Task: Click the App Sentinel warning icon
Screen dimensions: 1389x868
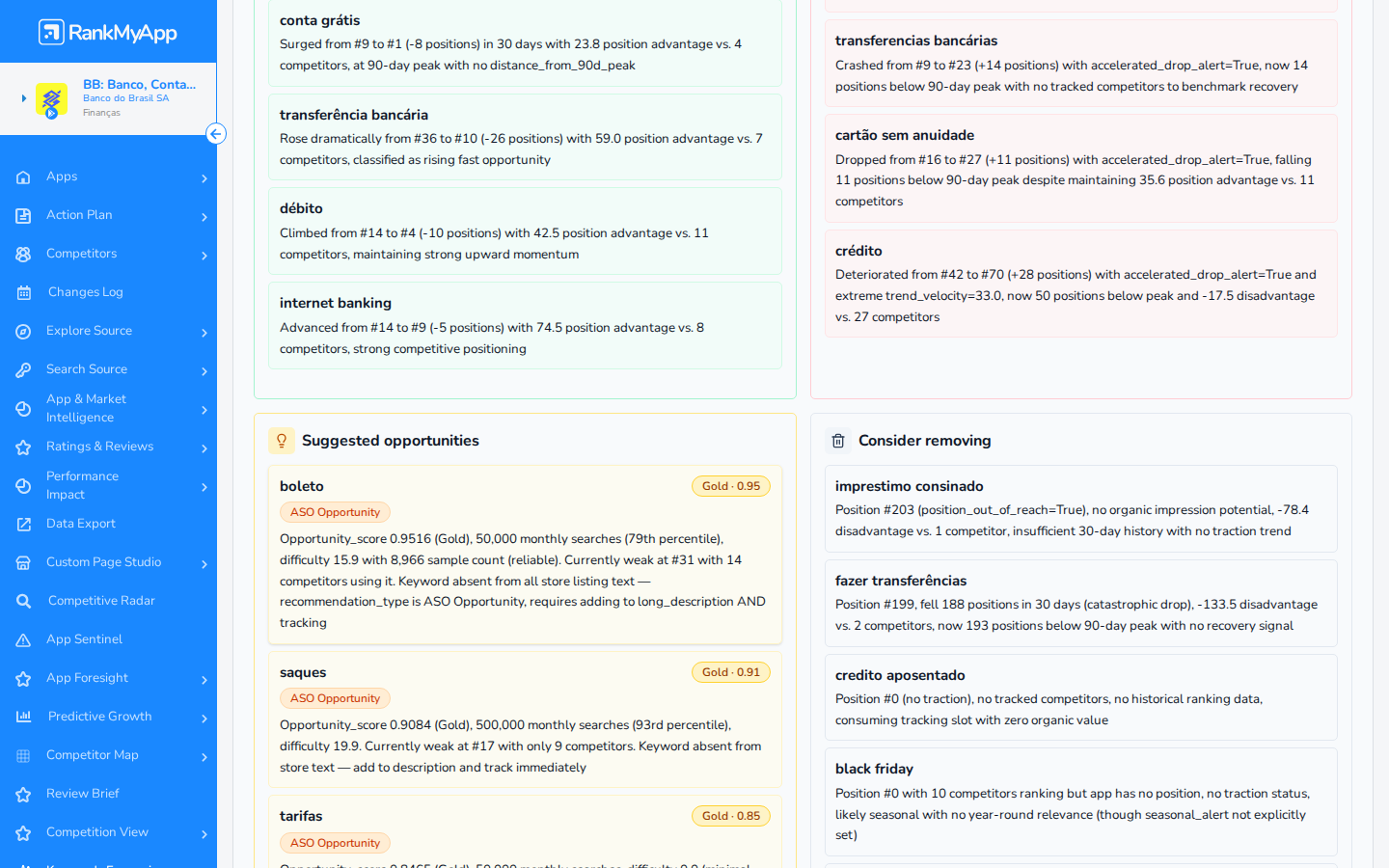Action: click(23, 639)
